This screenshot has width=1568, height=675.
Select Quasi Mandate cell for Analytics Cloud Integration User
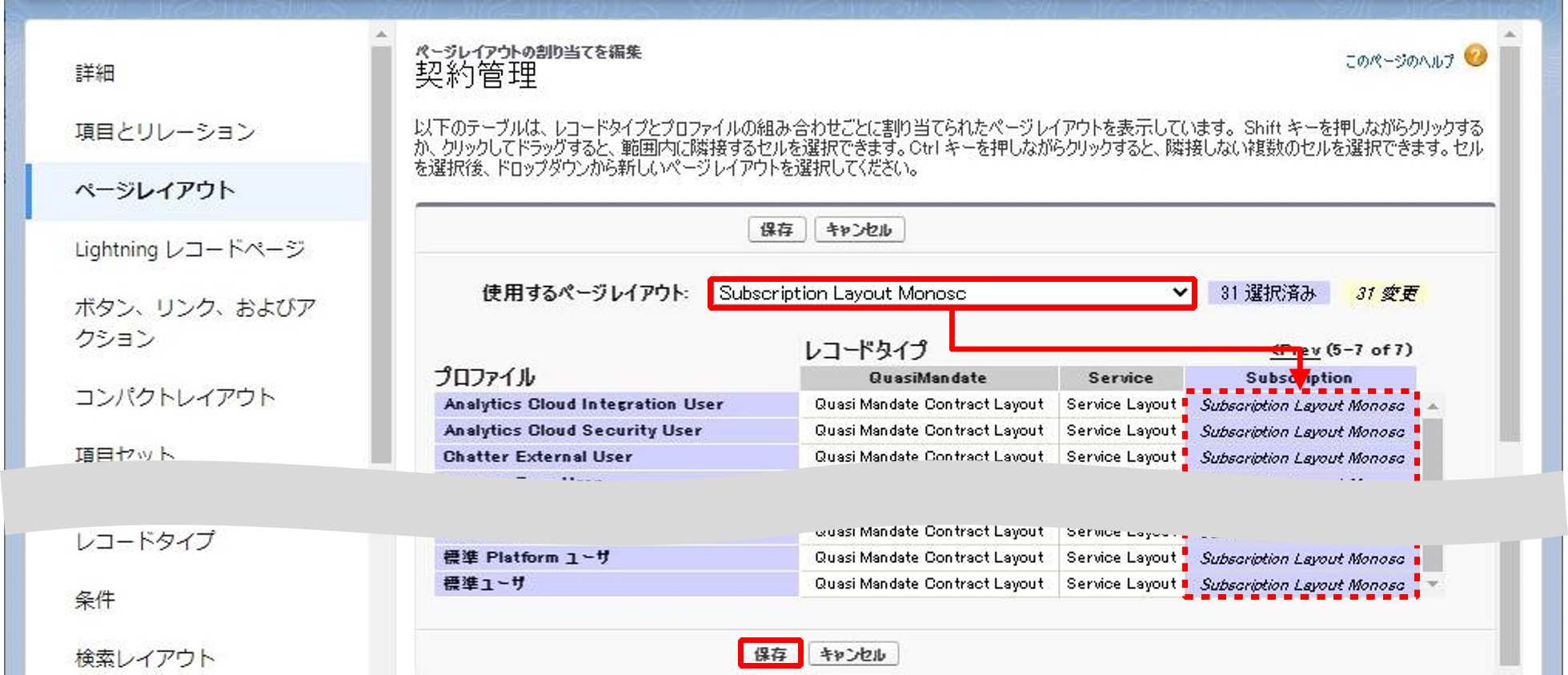coord(929,404)
